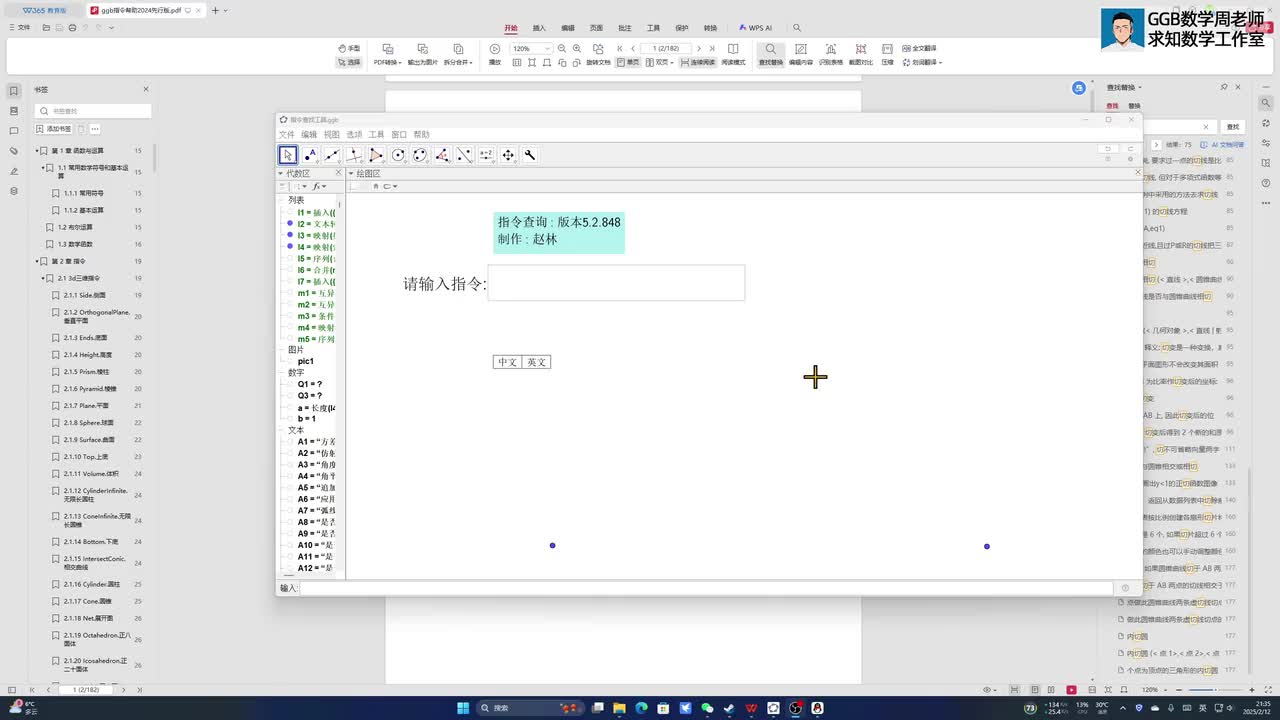The height and width of the screenshot is (720, 1280).
Task: Select the Reflect about Line tool
Action: point(464,155)
